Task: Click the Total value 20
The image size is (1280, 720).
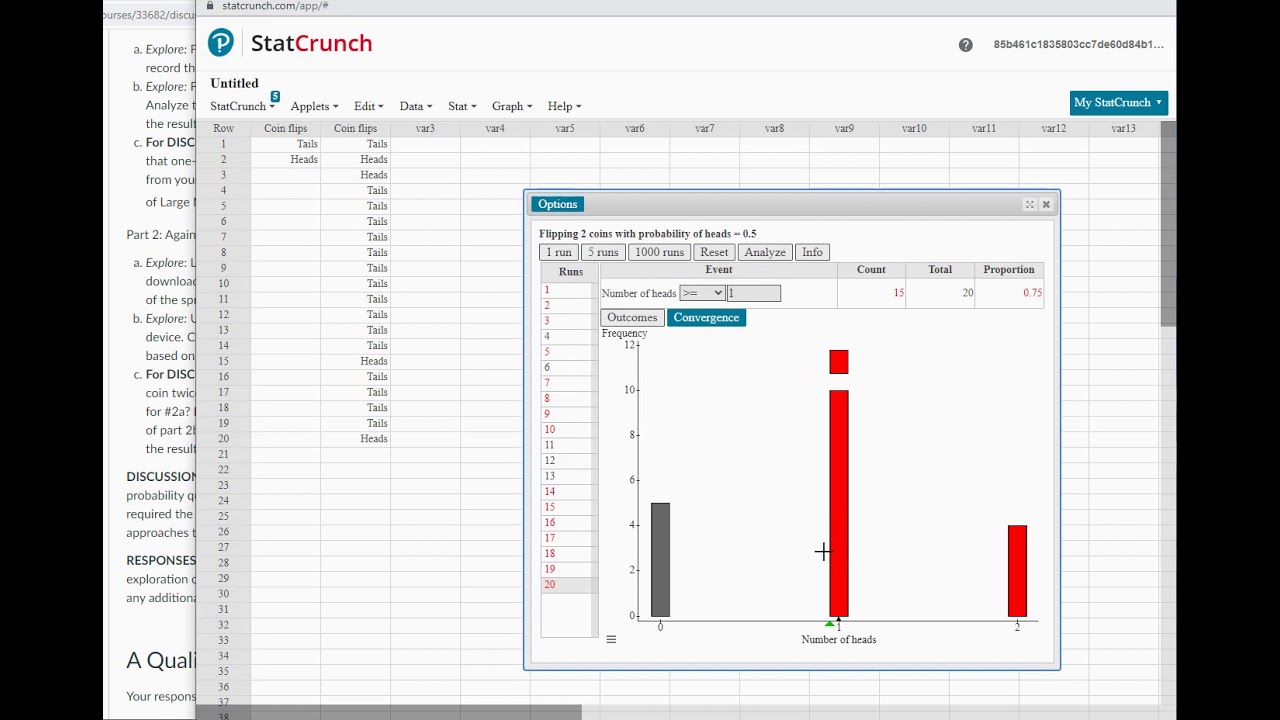Action: pyautogui.click(x=967, y=293)
